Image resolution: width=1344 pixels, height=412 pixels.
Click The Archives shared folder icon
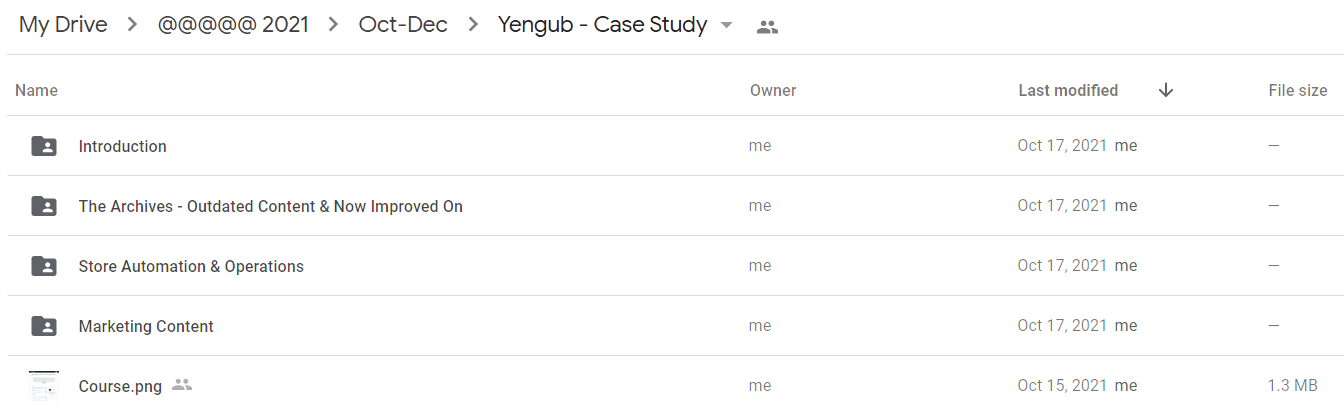tap(44, 206)
